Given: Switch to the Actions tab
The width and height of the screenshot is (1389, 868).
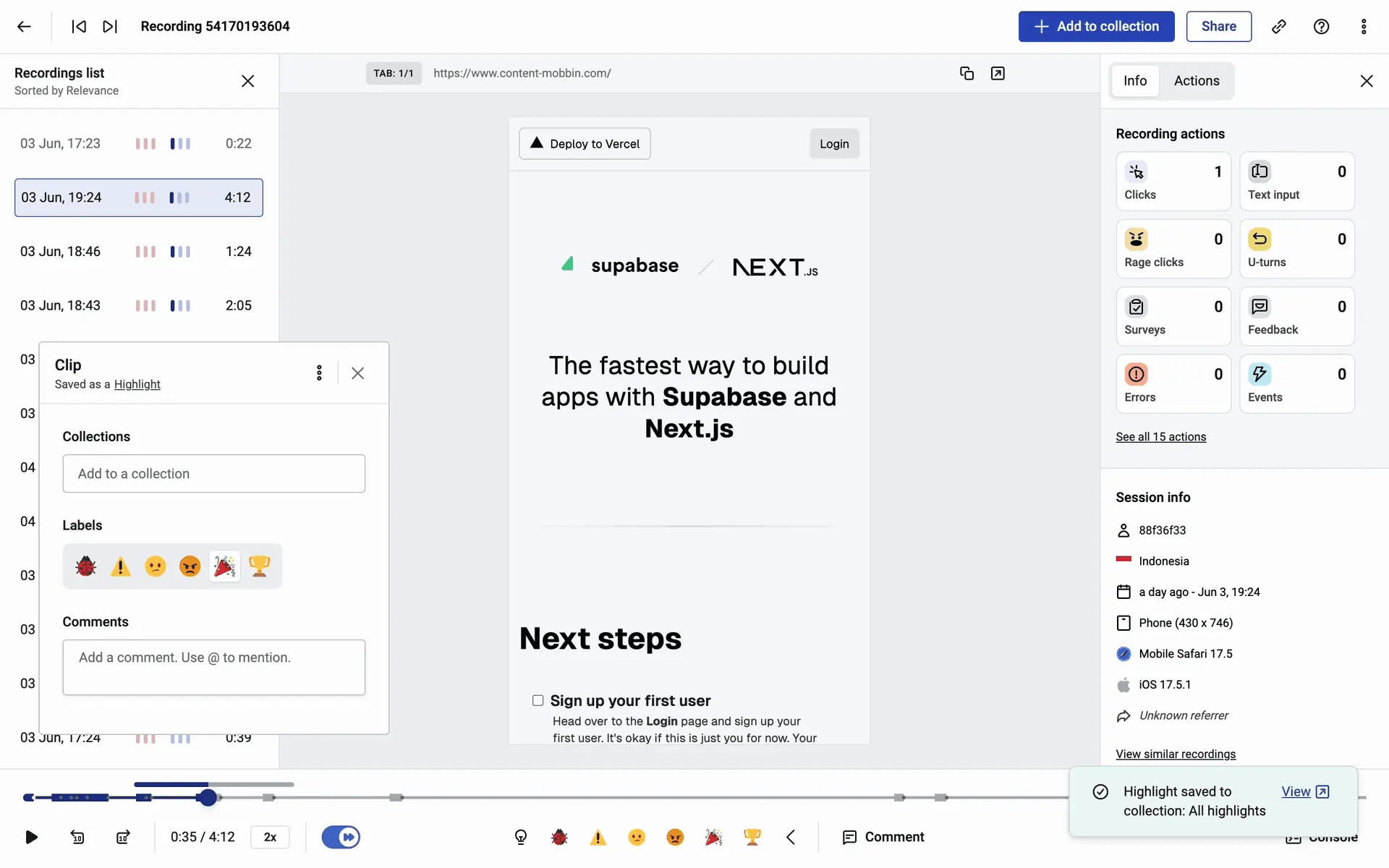Looking at the screenshot, I should [1196, 81].
